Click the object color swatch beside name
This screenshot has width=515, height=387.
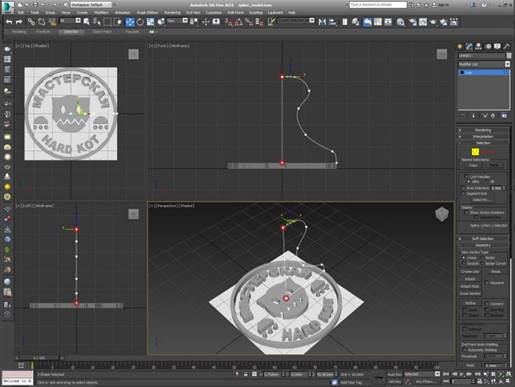pos(509,55)
